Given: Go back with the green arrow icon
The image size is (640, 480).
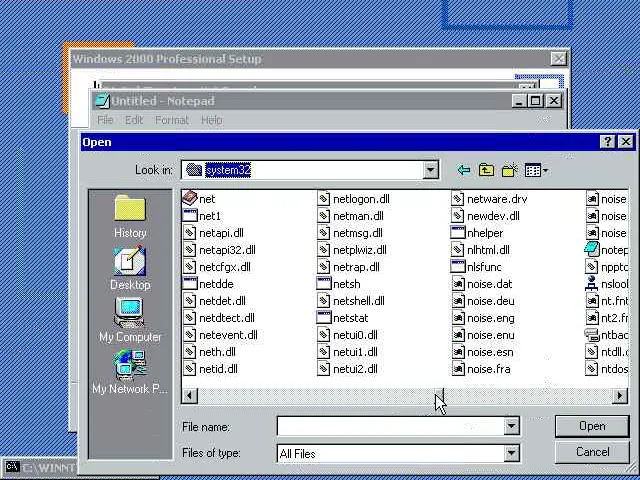Looking at the screenshot, I should coord(464,170).
